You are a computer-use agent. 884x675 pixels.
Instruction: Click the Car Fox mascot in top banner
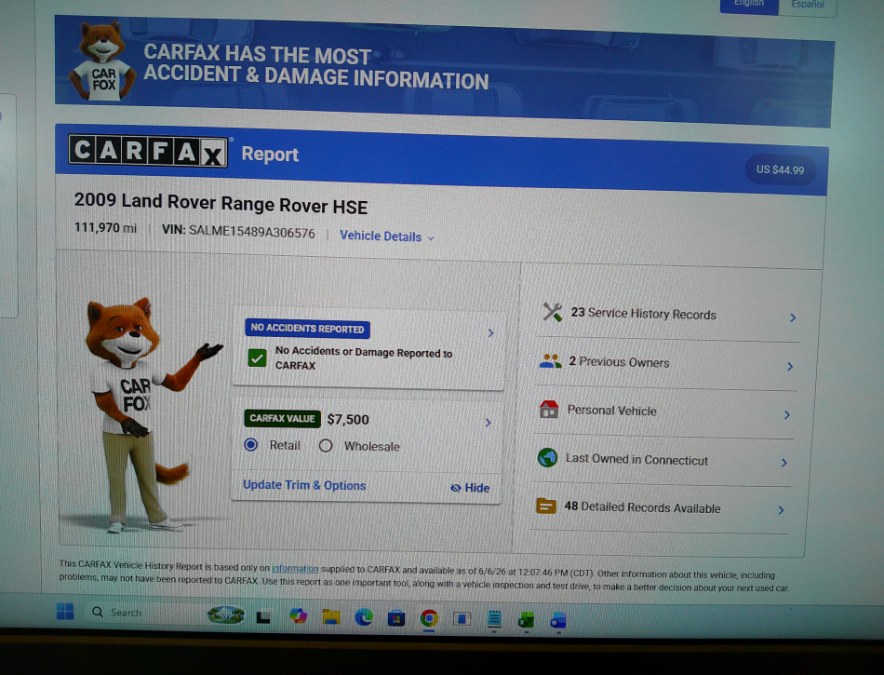click(103, 61)
